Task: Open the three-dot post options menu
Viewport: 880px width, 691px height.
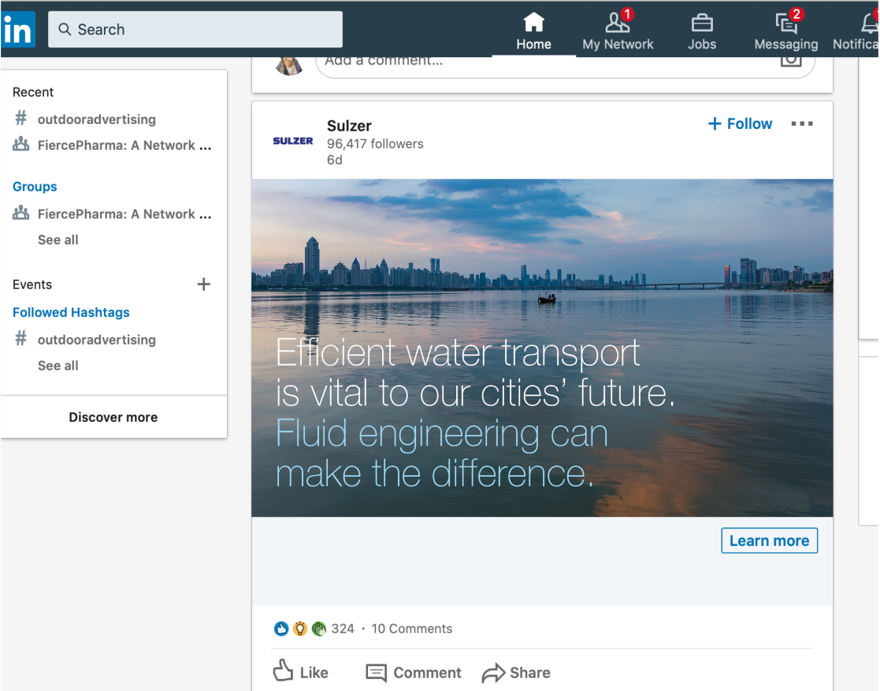Action: 802,124
